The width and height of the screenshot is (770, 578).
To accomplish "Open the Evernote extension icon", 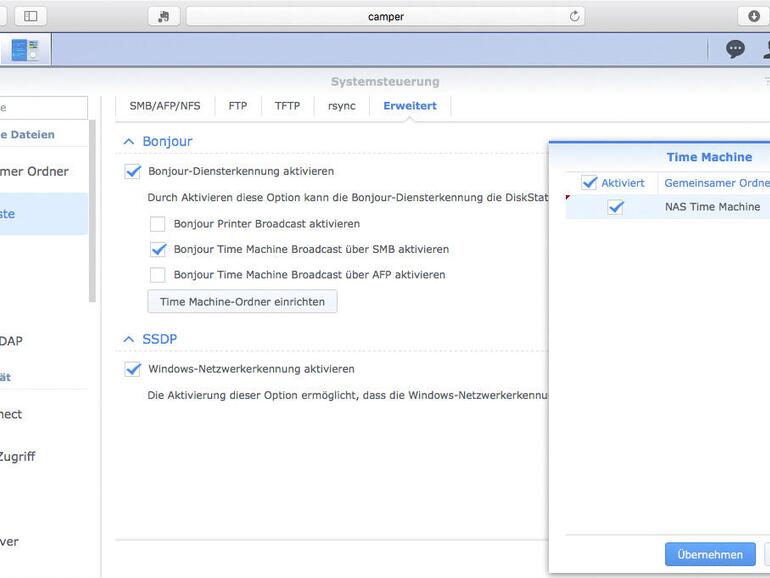I will 164,16.
